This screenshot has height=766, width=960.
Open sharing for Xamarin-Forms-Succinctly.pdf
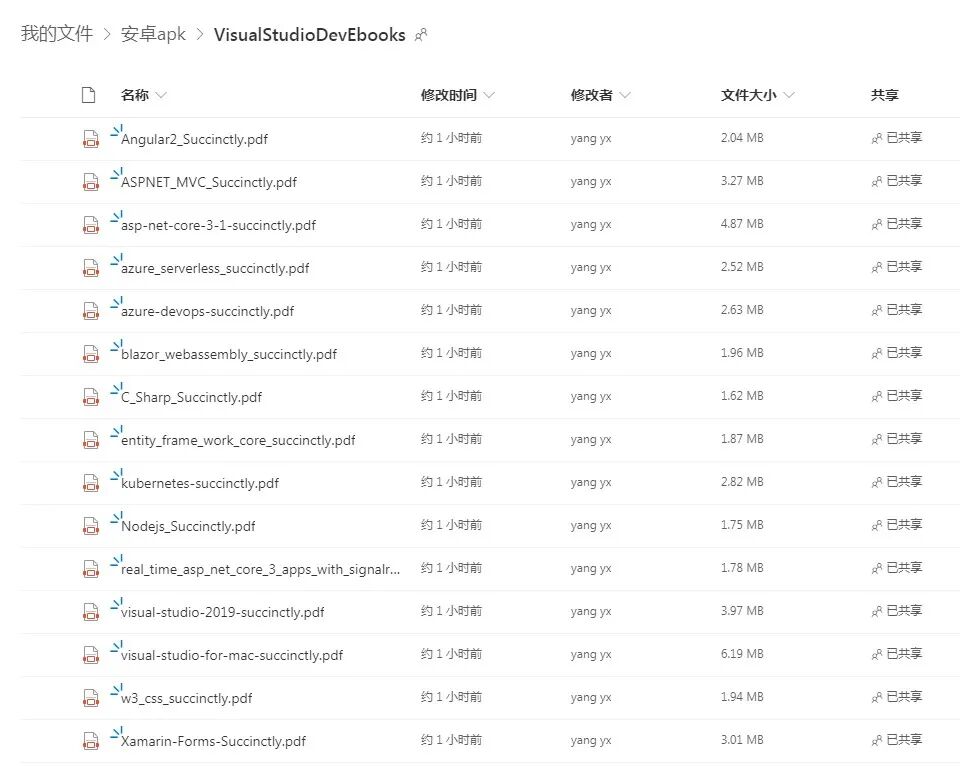tap(897, 740)
